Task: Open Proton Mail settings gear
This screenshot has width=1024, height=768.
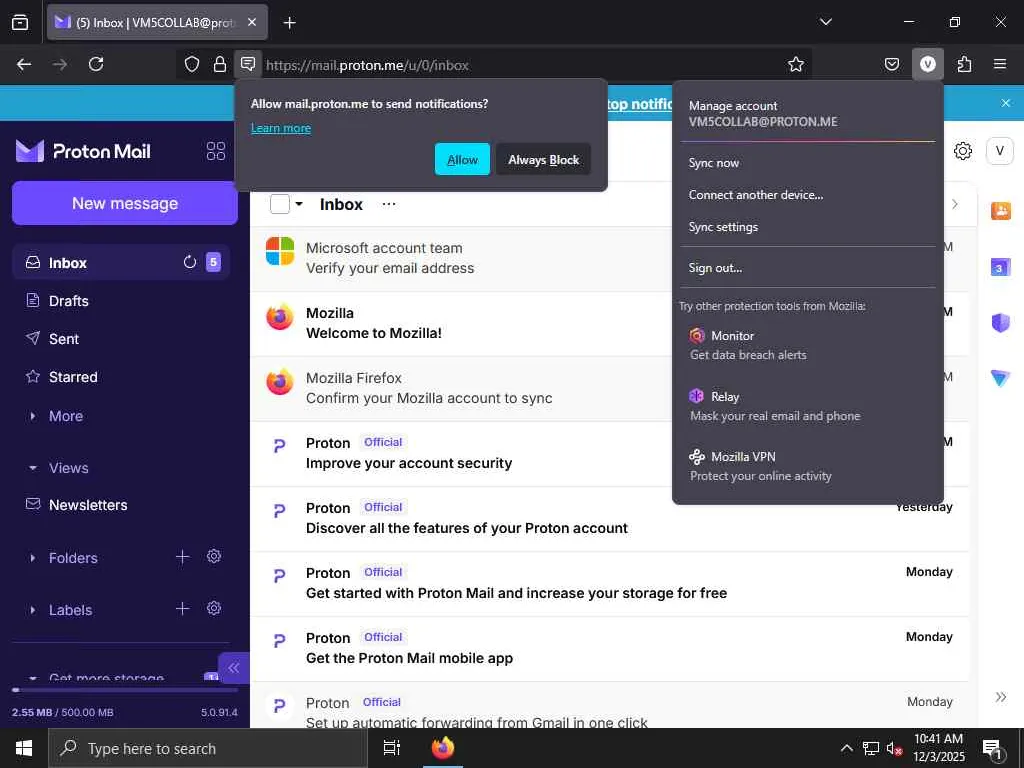Action: (x=963, y=151)
